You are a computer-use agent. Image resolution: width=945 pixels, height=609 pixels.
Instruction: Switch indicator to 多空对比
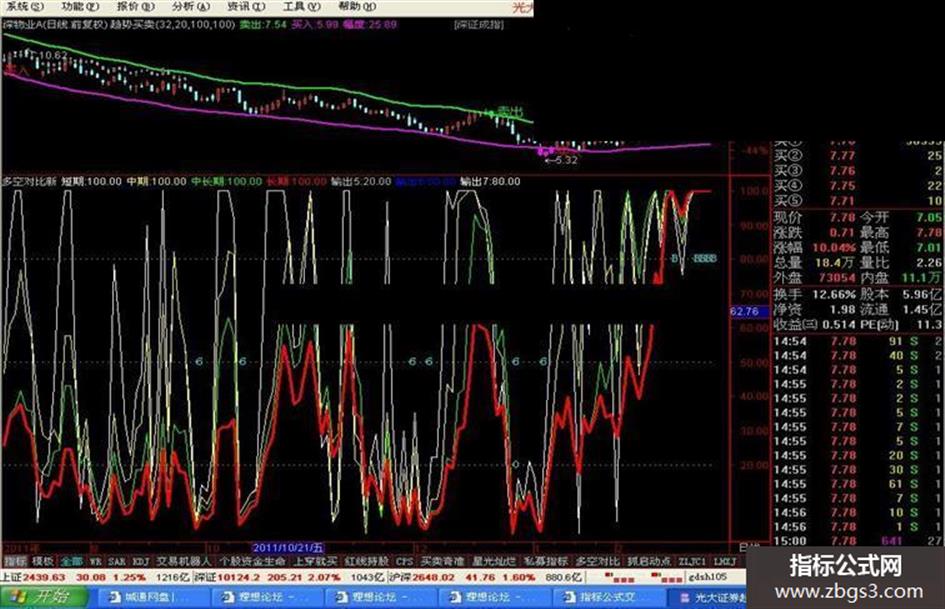tap(597, 561)
